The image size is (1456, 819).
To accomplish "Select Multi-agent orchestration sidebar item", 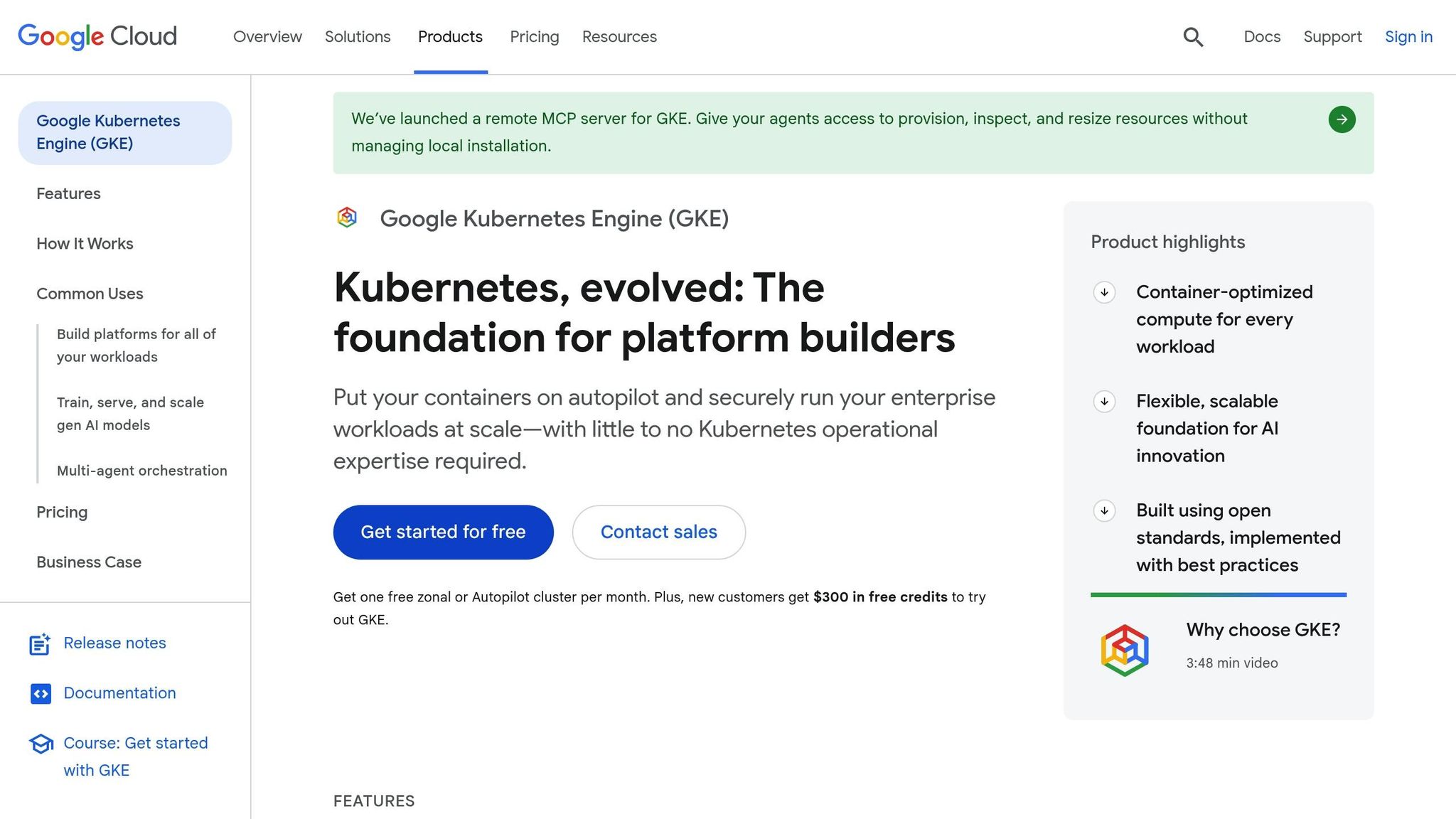I will click(141, 471).
